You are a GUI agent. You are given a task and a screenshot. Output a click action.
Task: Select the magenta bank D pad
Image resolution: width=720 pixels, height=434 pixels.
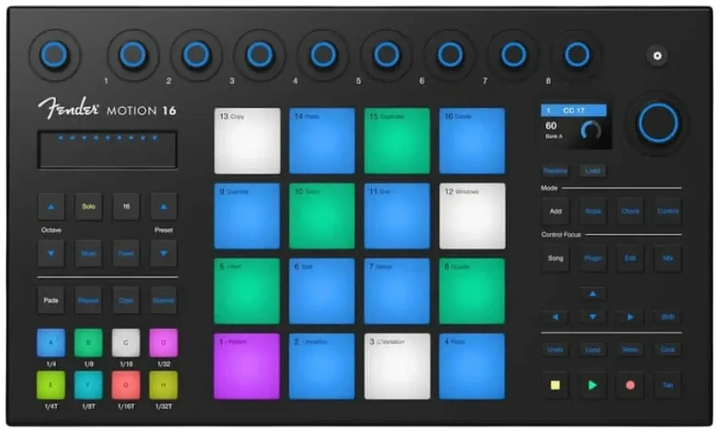163,343
